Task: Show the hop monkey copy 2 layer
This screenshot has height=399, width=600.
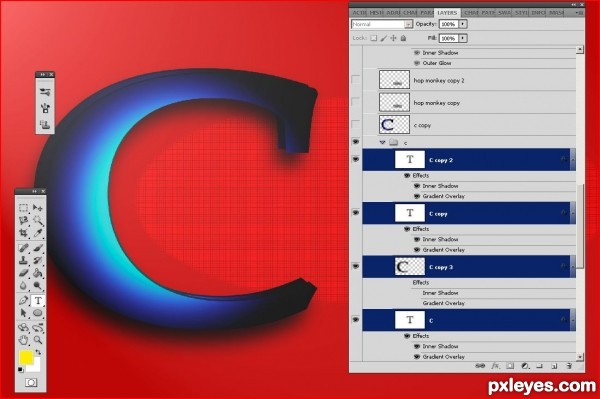Action: [356, 80]
